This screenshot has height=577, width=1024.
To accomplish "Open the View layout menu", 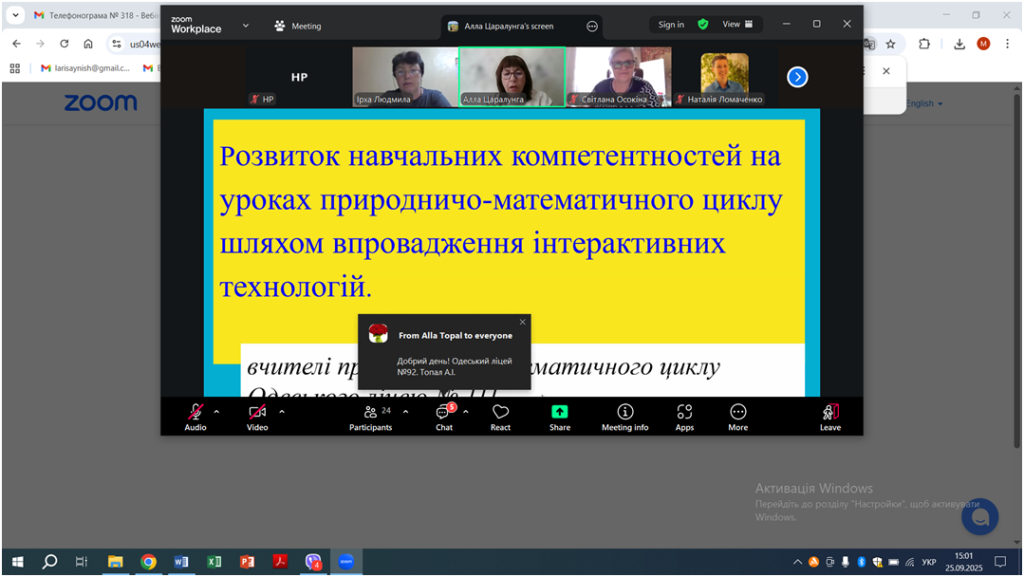I will click(737, 24).
